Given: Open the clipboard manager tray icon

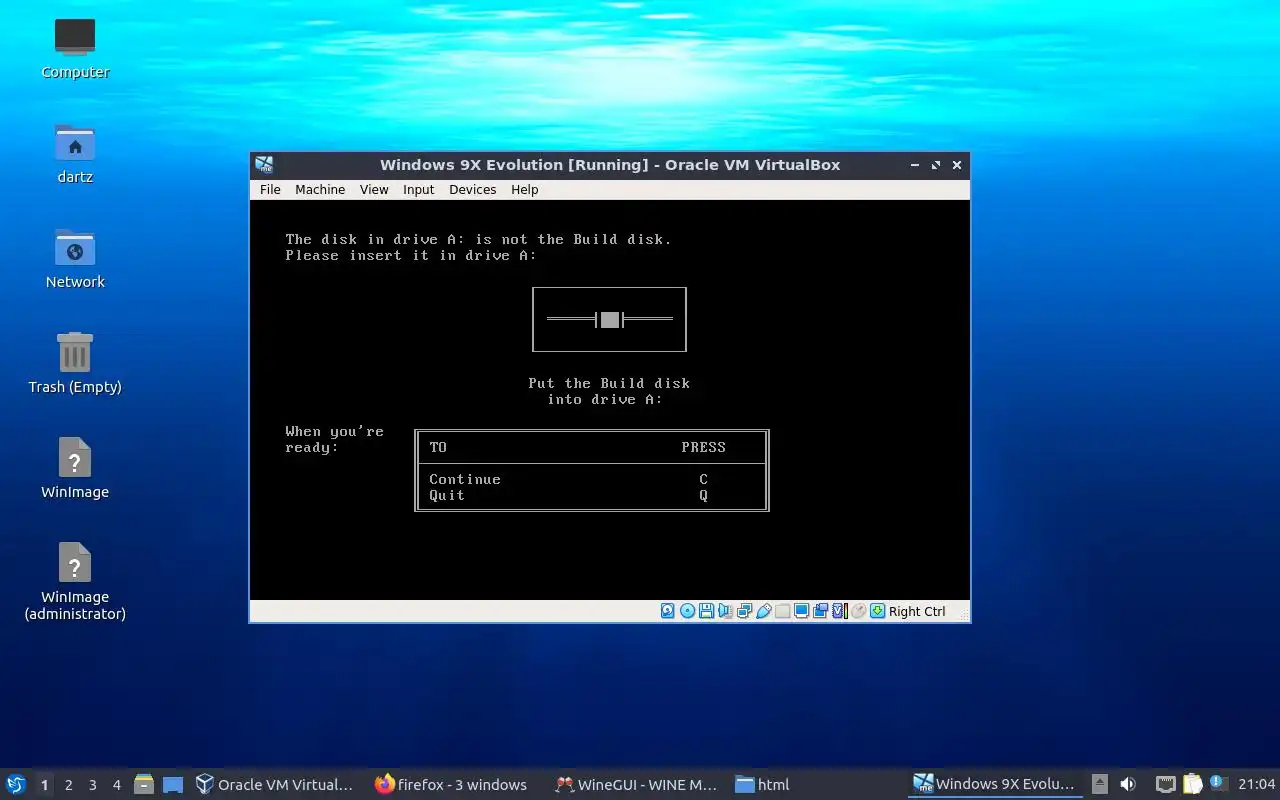Looking at the screenshot, I should pos(1192,784).
